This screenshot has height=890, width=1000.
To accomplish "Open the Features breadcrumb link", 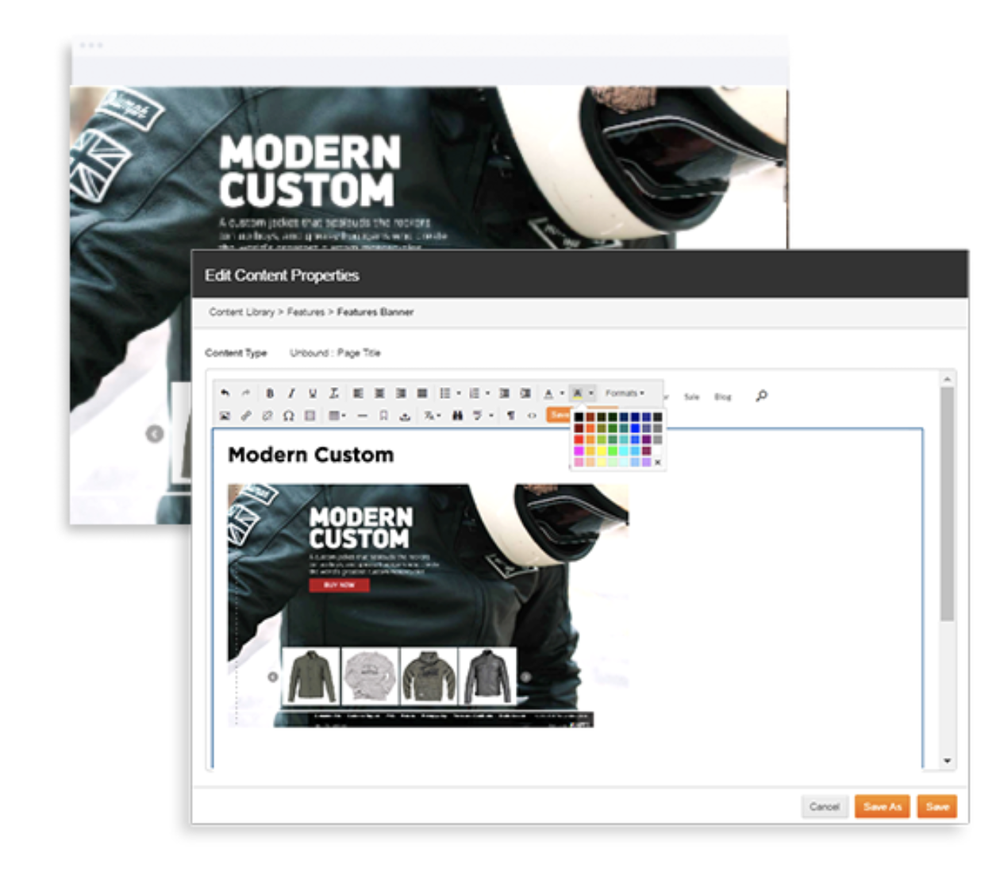I will (305, 312).
